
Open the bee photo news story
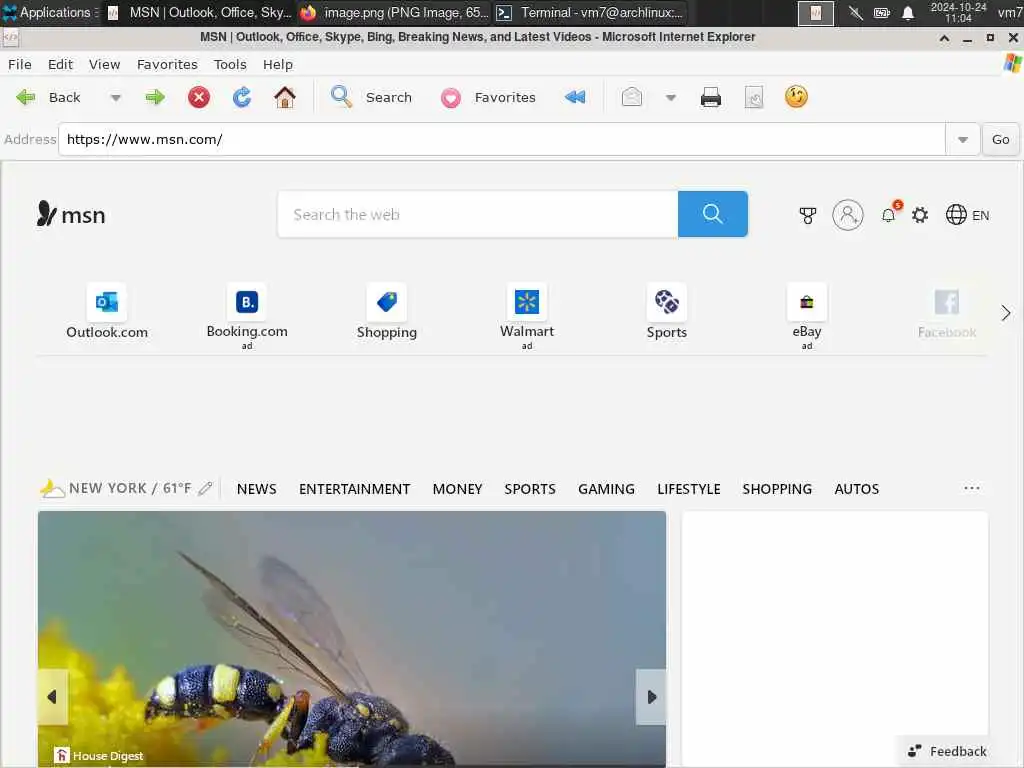[352, 639]
